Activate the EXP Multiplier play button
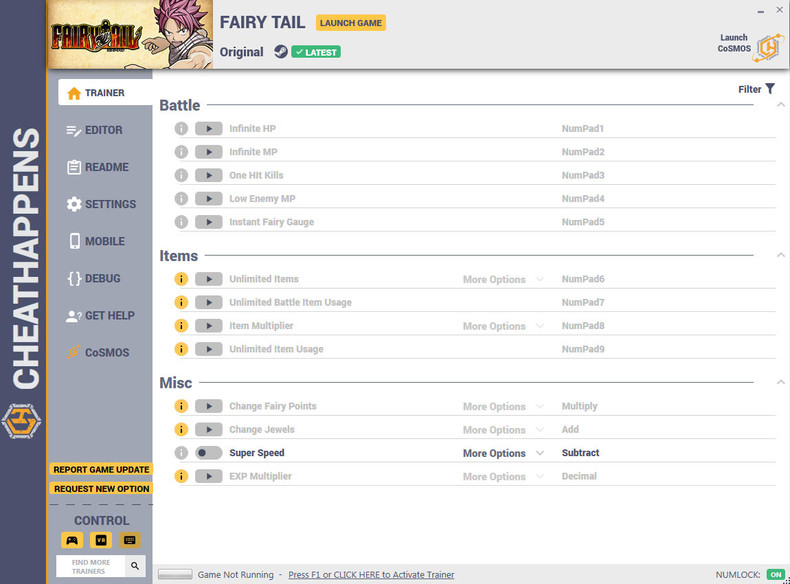The image size is (790, 584). point(209,476)
